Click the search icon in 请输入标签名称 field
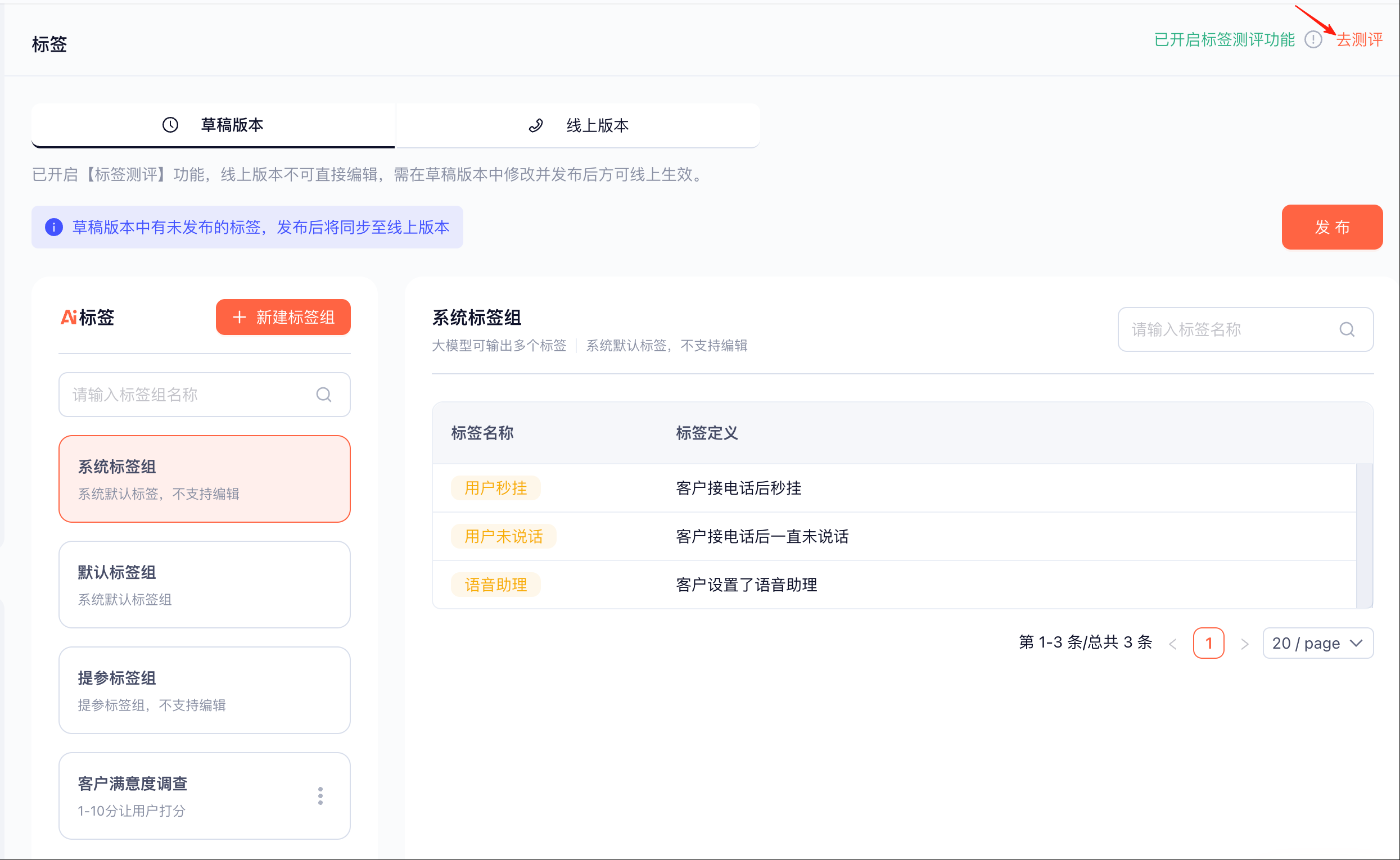 [1347, 329]
